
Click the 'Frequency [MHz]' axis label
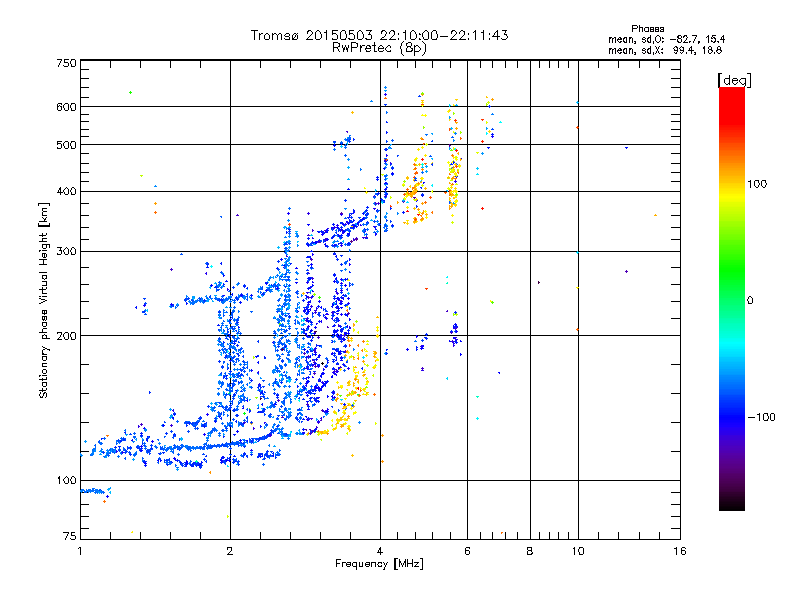tap(379, 564)
